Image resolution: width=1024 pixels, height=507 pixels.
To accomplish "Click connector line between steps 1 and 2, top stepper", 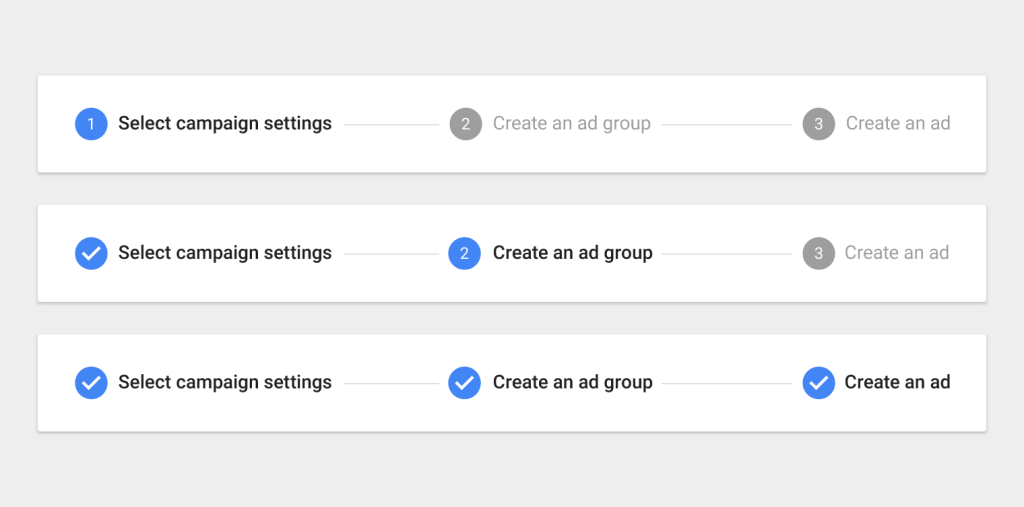I will click(x=391, y=125).
